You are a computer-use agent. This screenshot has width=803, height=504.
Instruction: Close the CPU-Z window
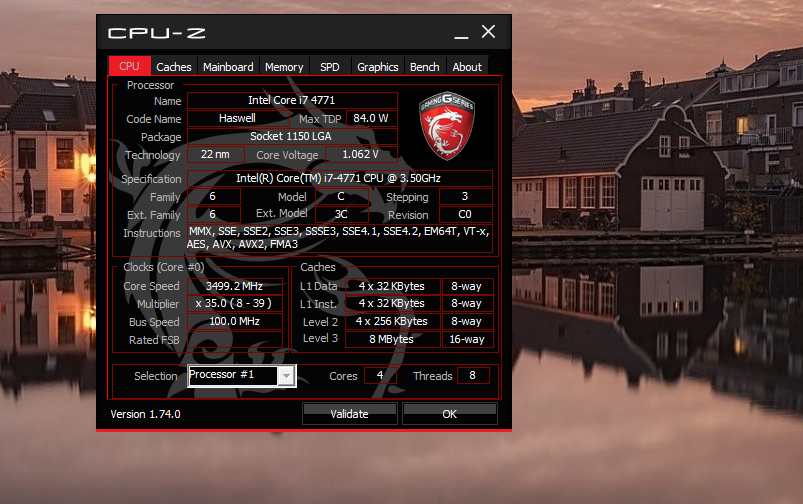pos(488,32)
